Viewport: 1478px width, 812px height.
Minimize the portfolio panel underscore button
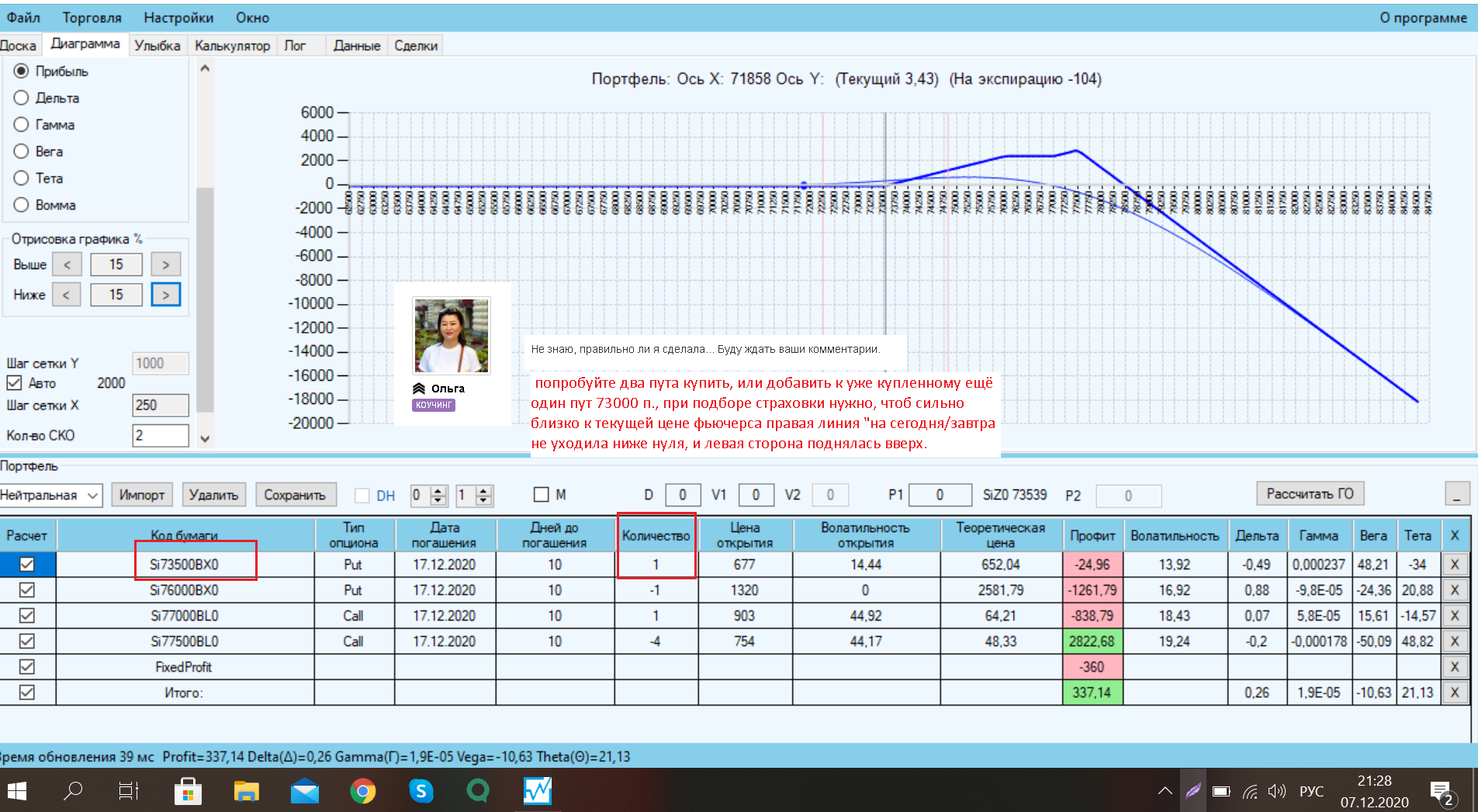[x=1457, y=494]
